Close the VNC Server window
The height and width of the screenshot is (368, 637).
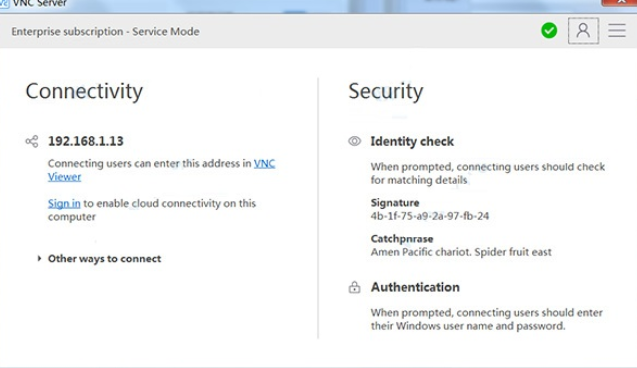point(620,2)
